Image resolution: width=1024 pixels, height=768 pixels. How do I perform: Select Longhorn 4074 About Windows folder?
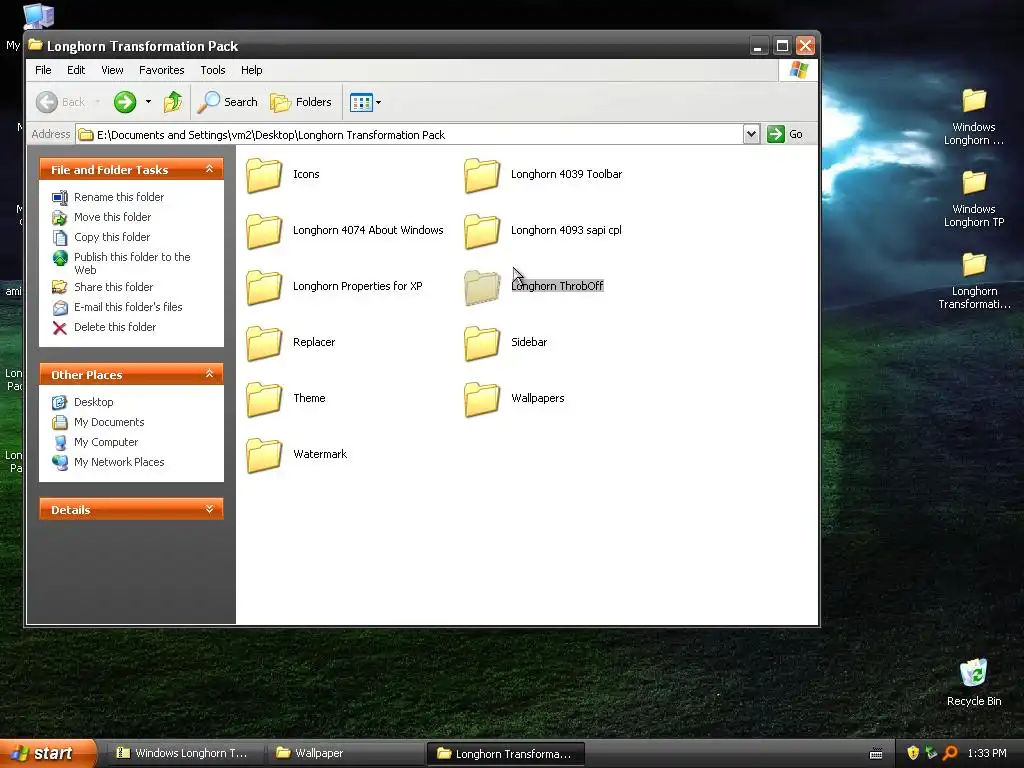click(x=344, y=231)
